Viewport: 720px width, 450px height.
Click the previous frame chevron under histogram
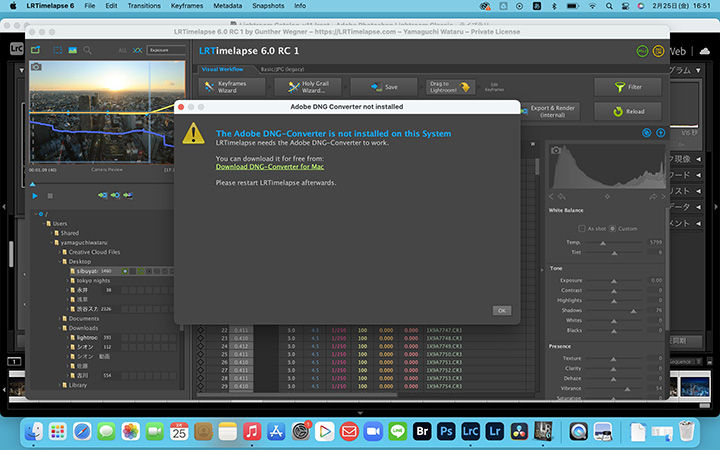(x=551, y=197)
